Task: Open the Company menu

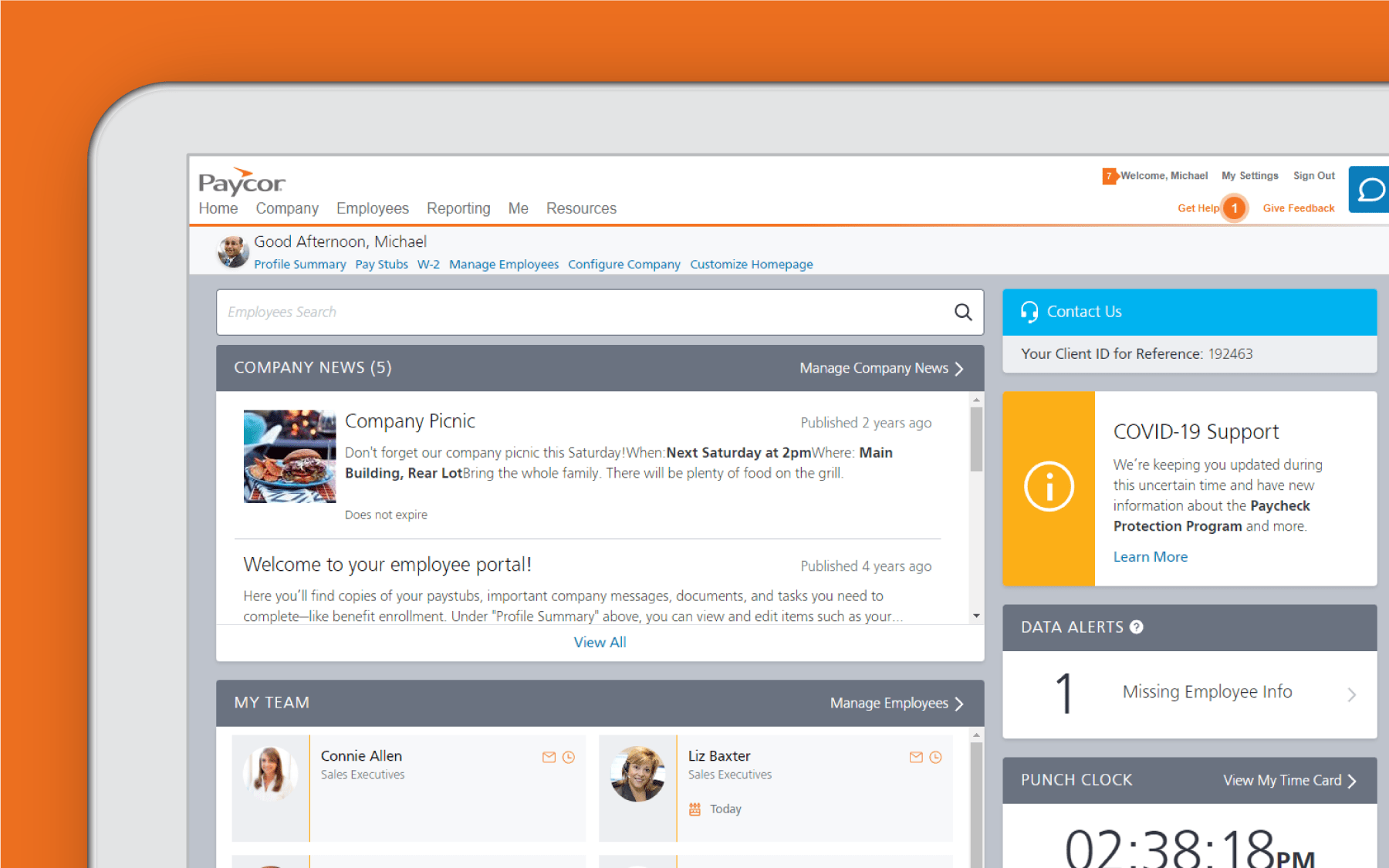Action: pos(287,208)
